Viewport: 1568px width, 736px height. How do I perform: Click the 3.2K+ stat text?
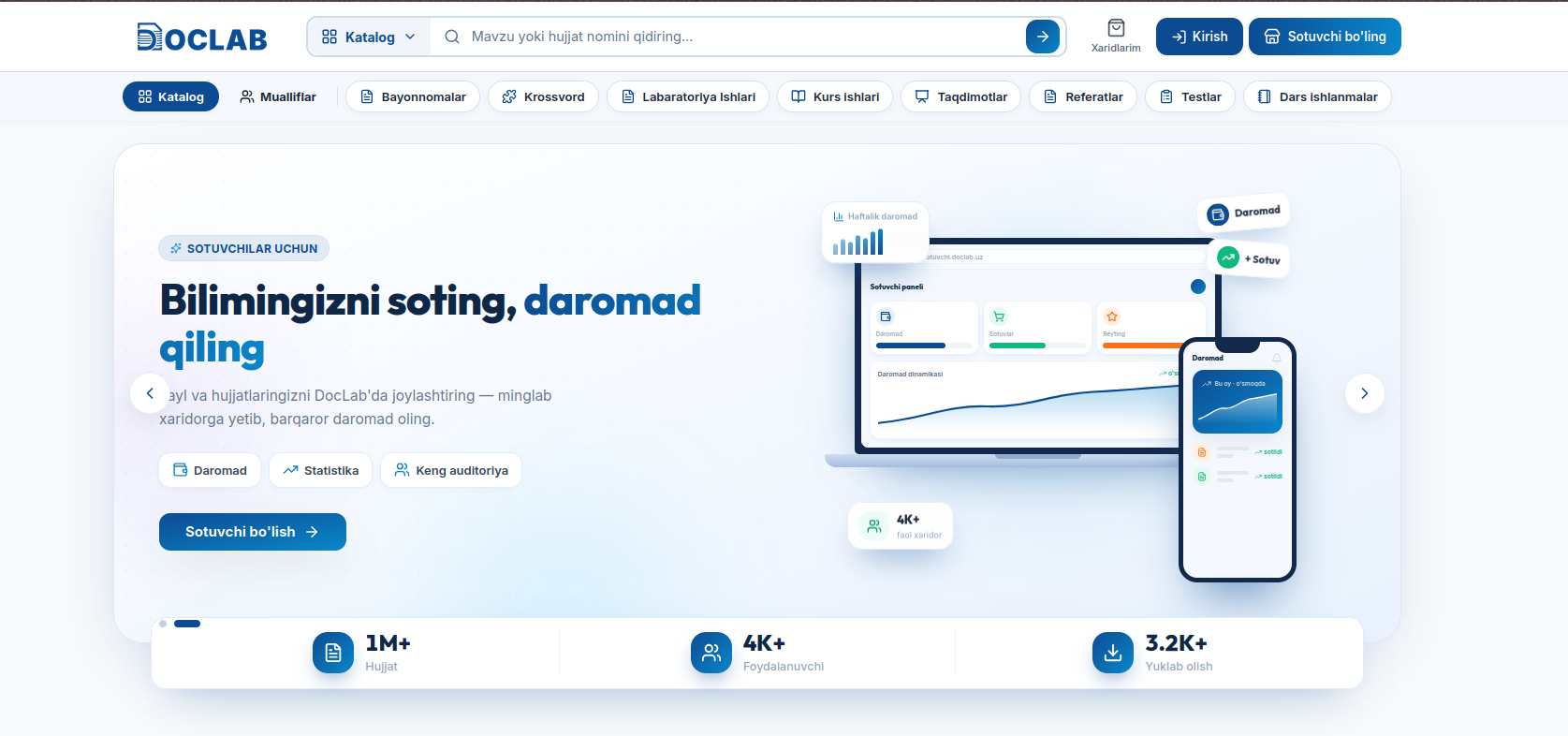1177,643
